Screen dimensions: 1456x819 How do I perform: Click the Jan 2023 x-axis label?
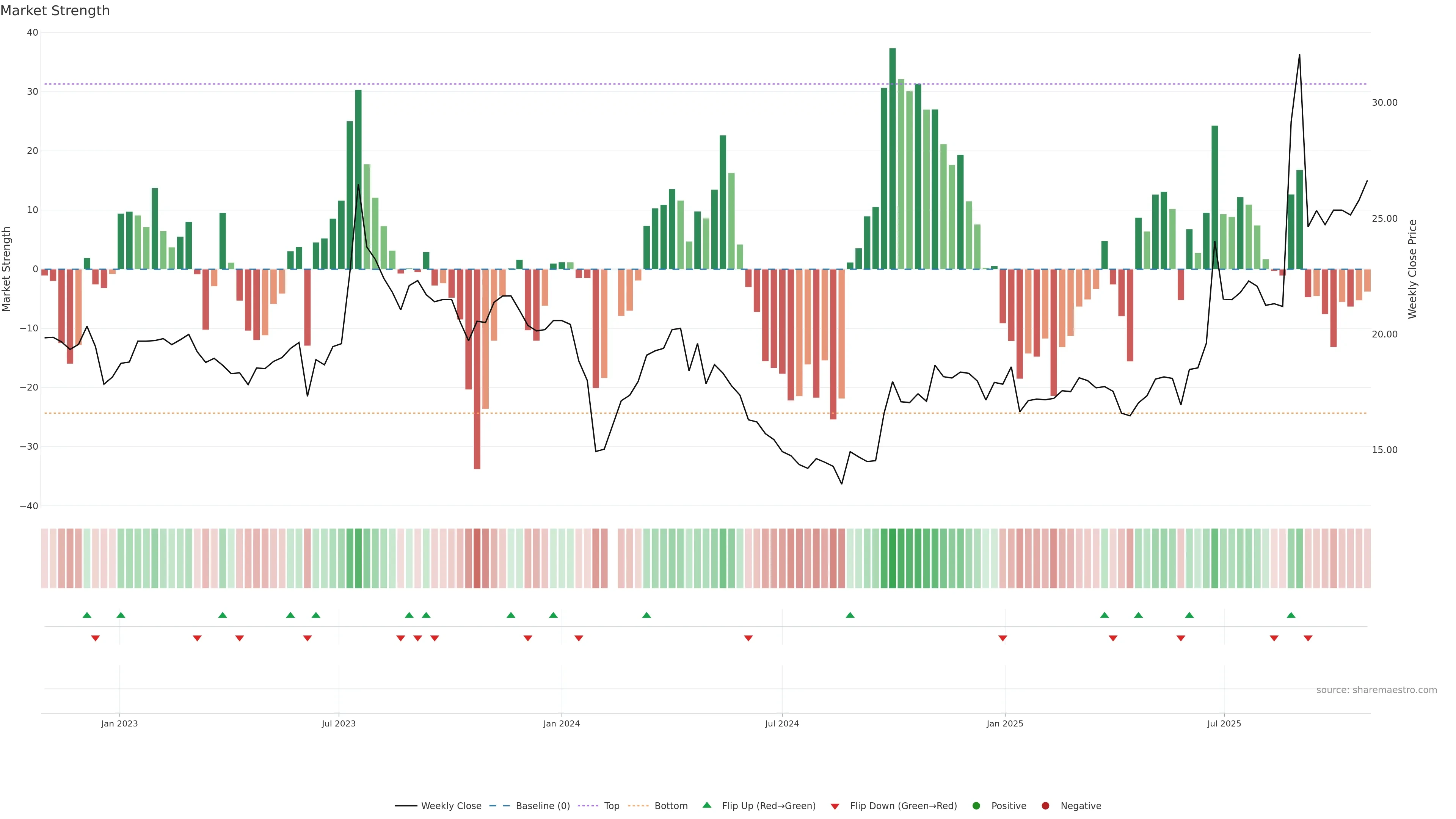[x=119, y=723]
